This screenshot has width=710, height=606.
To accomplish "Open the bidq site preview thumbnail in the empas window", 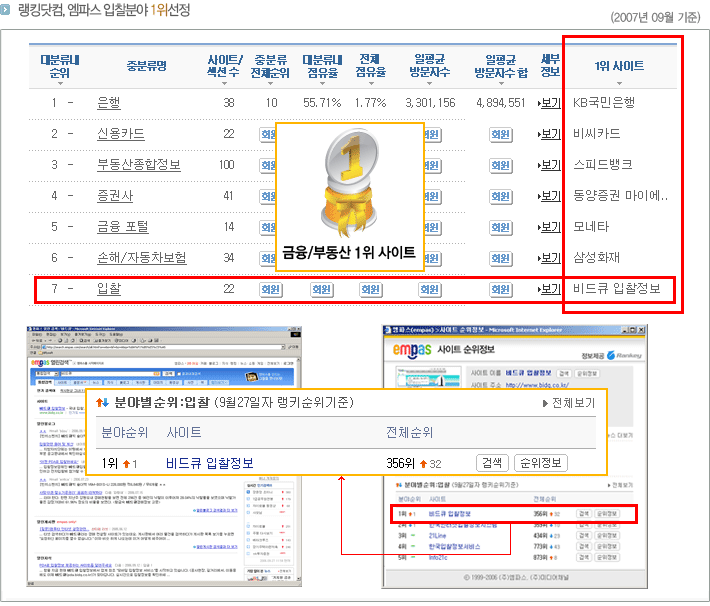I will tap(428, 377).
